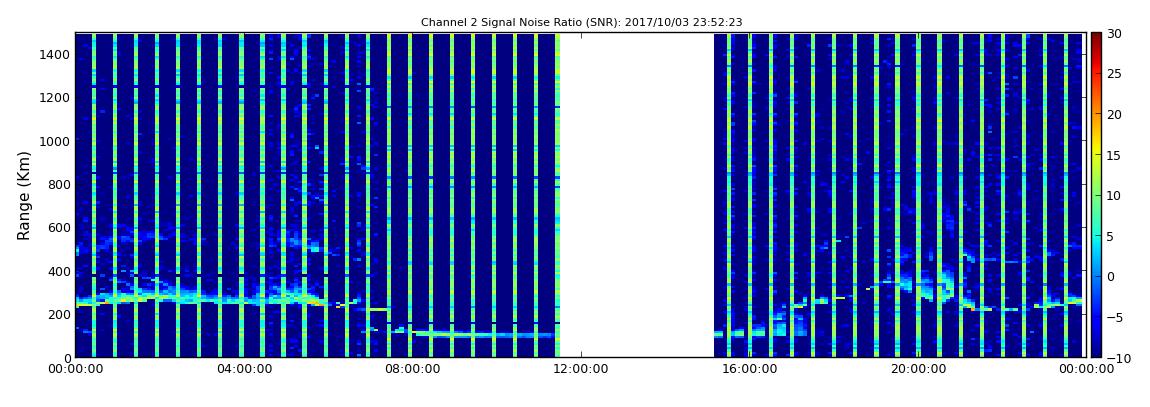Click the SNR colorbar gradient strip
Image resolution: width=1150 pixels, height=407 pixels.
pos(1096,195)
